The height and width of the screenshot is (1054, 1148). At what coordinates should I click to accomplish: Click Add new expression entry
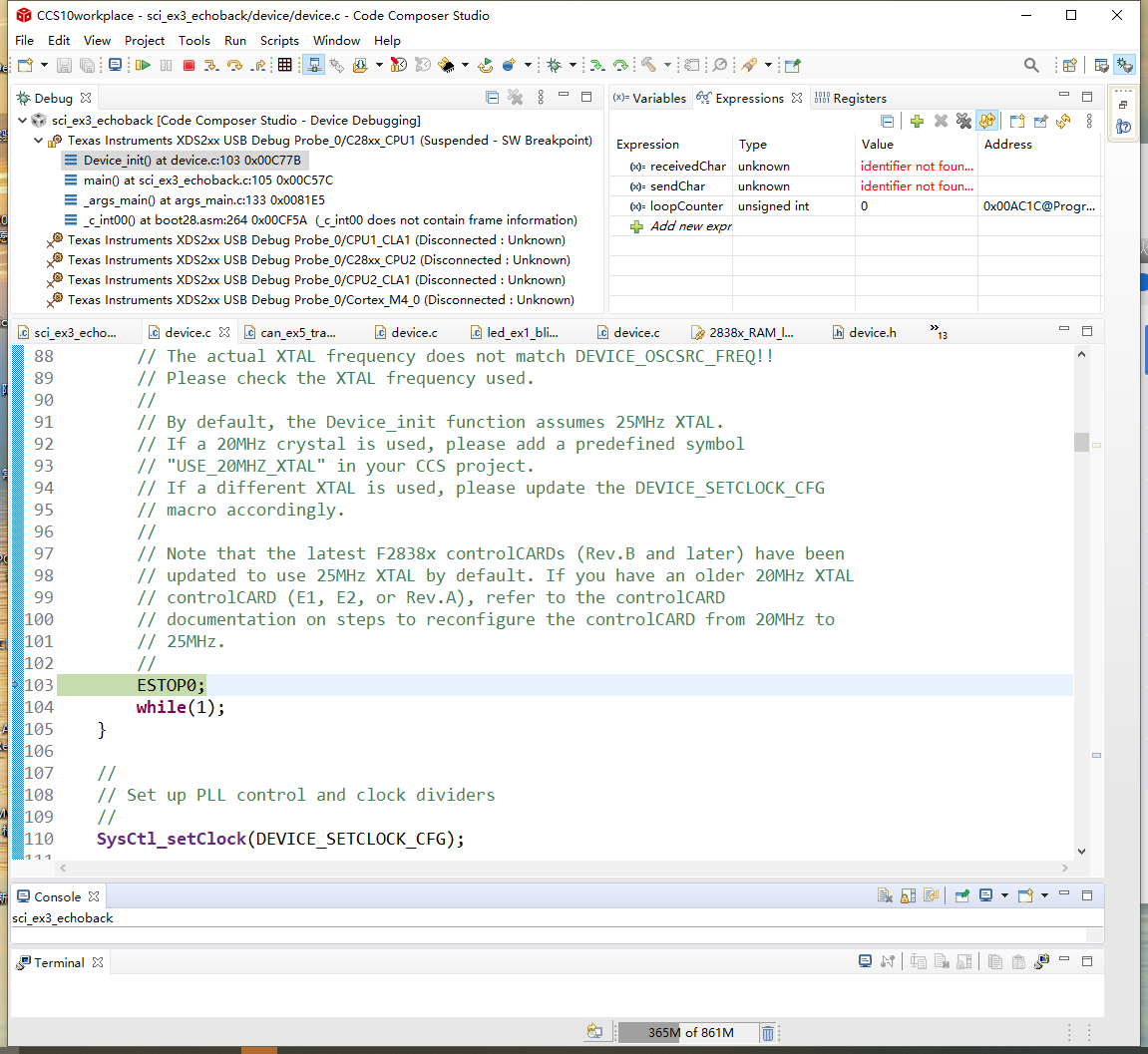point(690,226)
